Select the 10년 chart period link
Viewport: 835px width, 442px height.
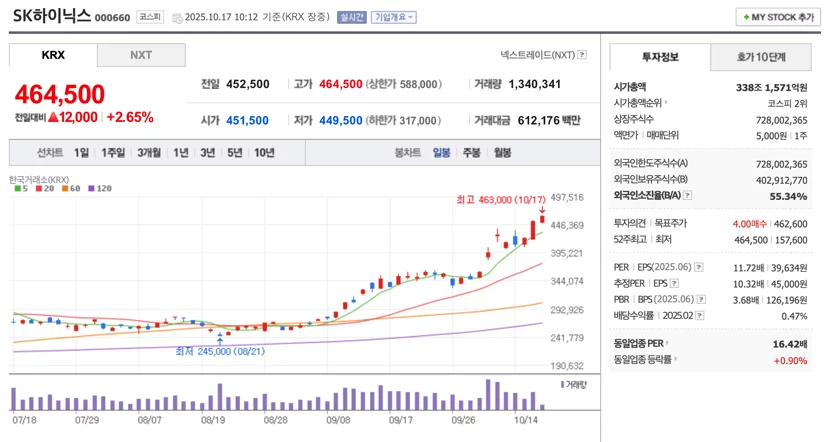264,153
